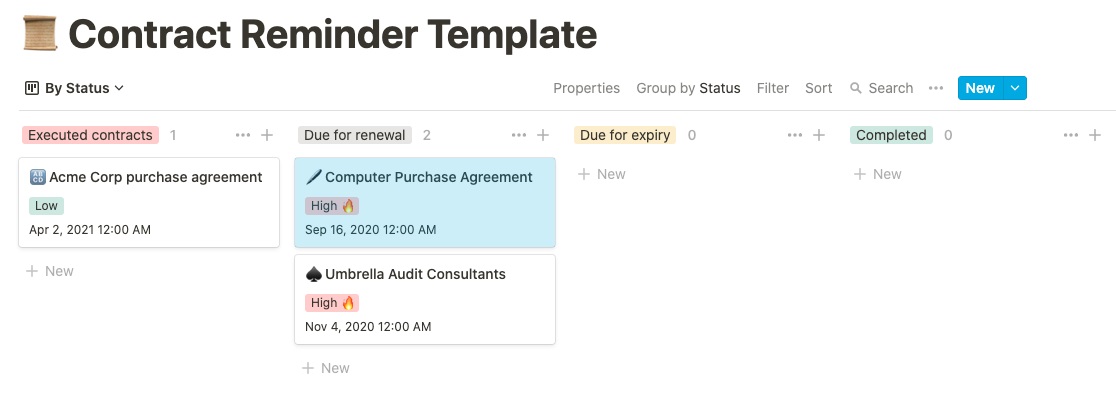Click the Search magnifier icon
The image size is (1116, 396).
[856, 88]
